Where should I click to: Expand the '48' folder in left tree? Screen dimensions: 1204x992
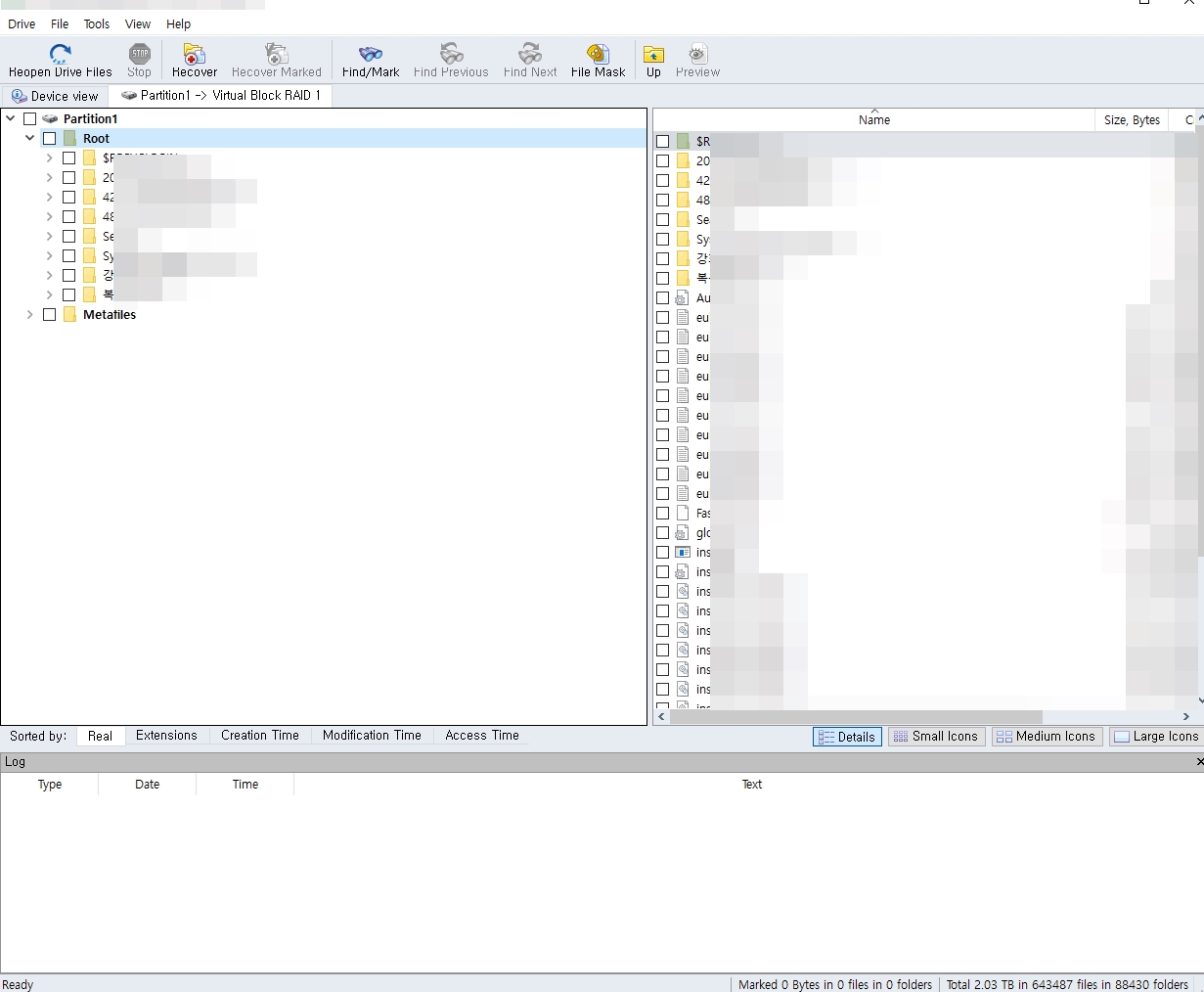[x=49, y=216]
